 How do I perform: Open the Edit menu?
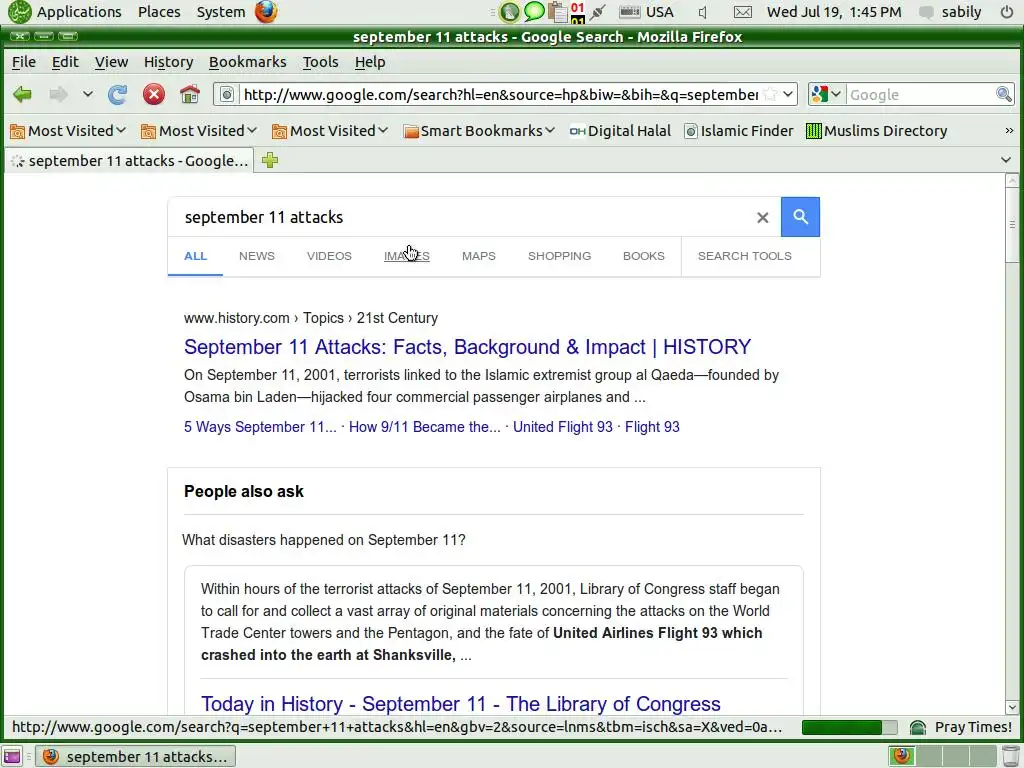pyautogui.click(x=65, y=62)
